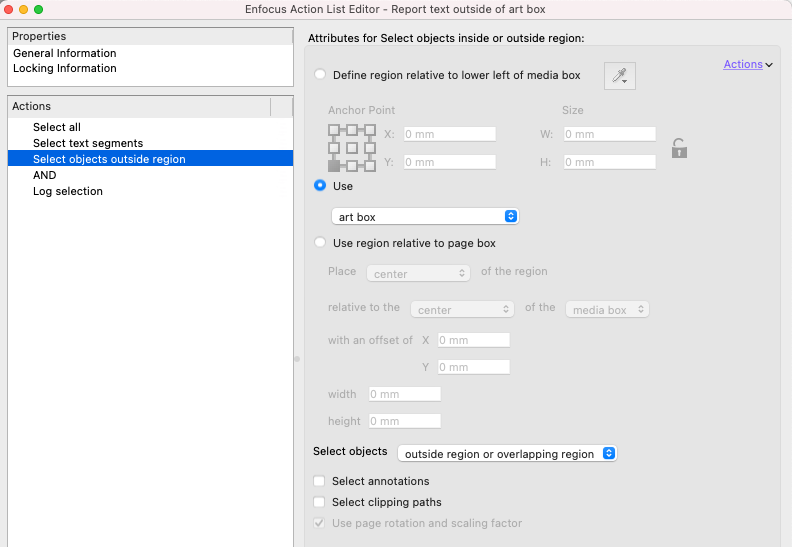Enable the Select clipping paths checkbox

click(x=319, y=502)
